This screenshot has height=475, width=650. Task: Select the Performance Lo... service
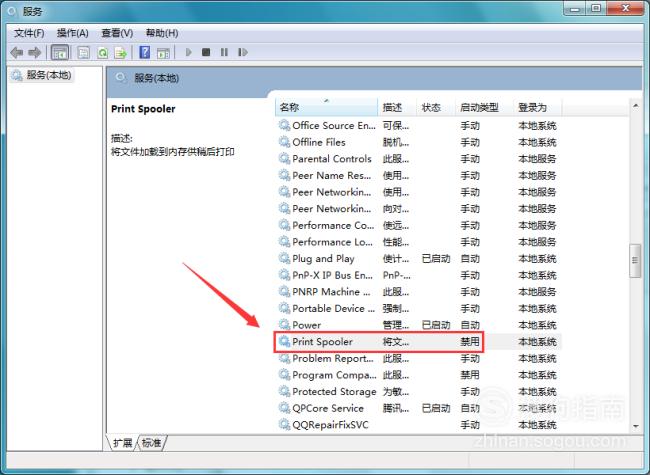point(332,242)
